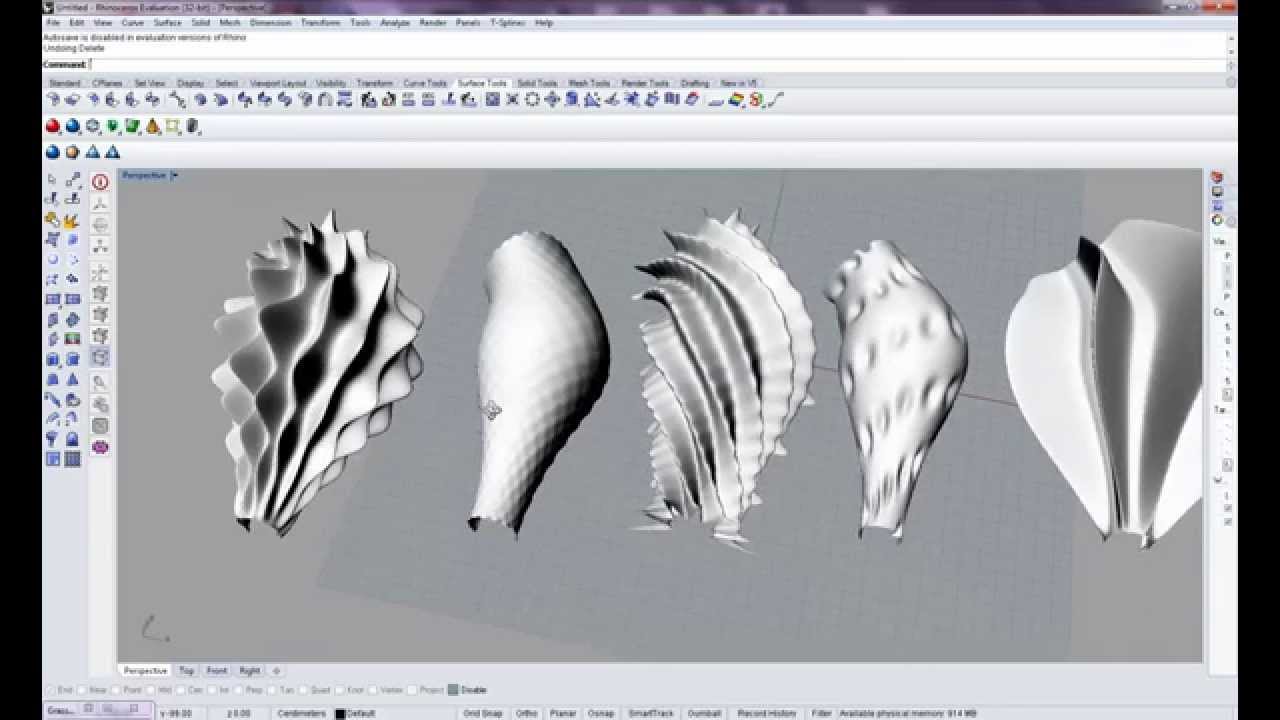Open the Filter option in the status bar

(821, 714)
